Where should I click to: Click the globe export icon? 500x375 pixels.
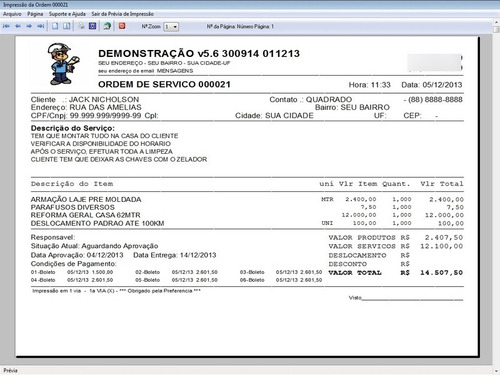[x=107, y=26]
